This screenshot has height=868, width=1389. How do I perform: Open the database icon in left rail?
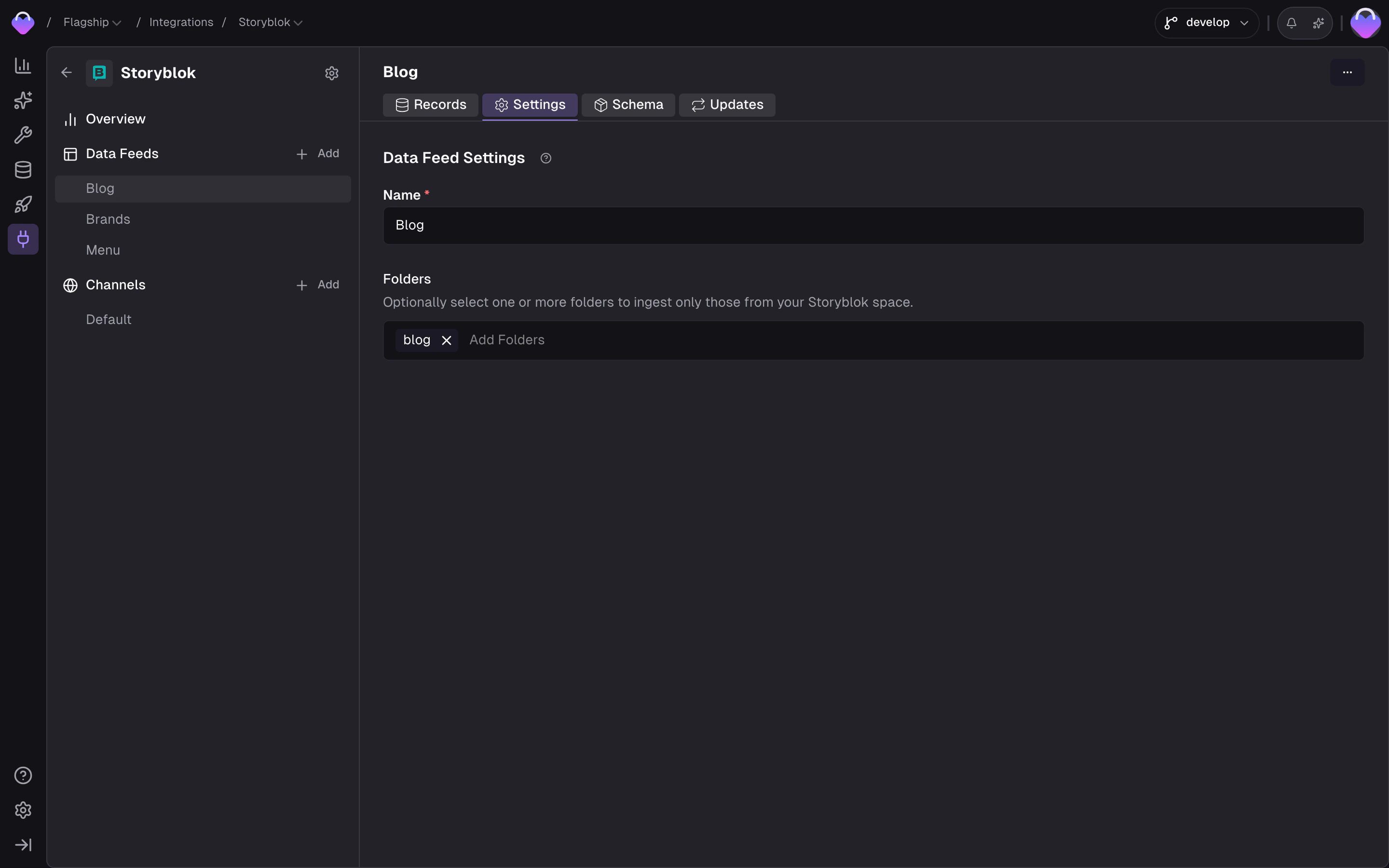(x=23, y=170)
